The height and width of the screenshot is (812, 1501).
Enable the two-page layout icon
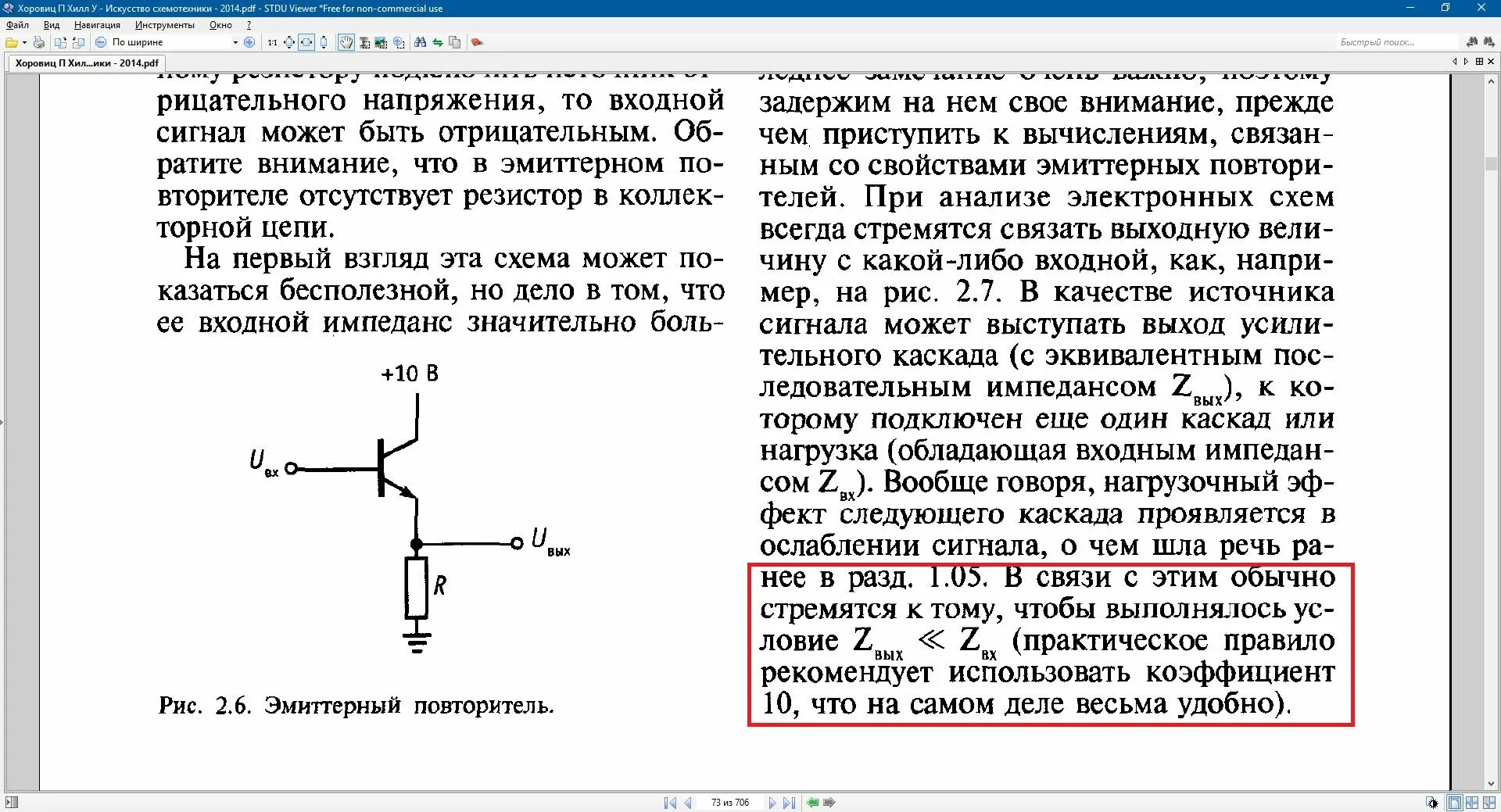(1472, 803)
